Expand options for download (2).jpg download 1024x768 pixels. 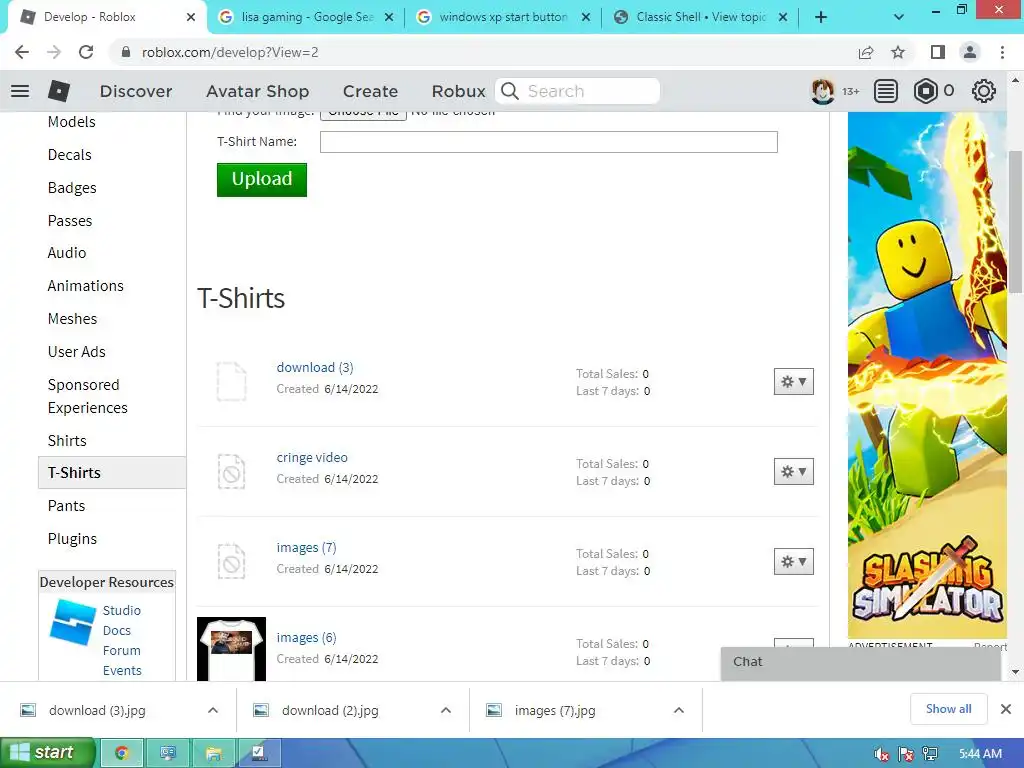(x=446, y=711)
